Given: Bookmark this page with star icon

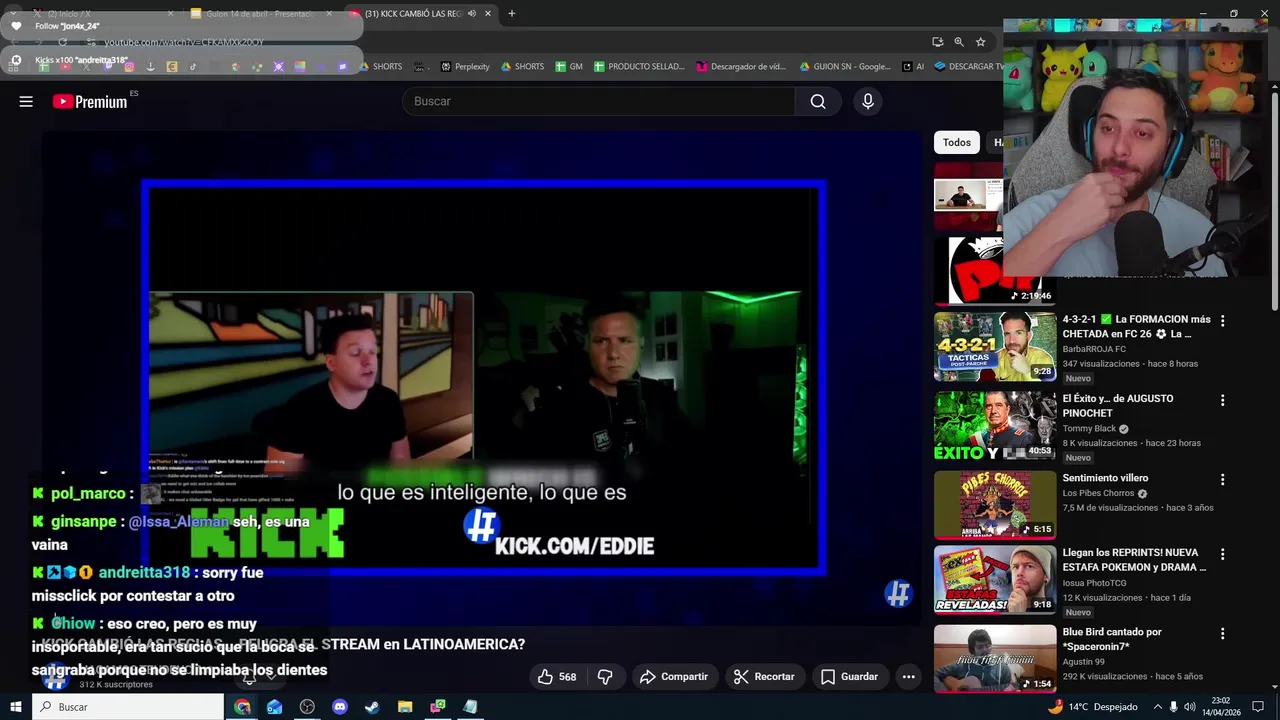Looking at the screenshot, I should pyautogui.click(x=980, y=42).
